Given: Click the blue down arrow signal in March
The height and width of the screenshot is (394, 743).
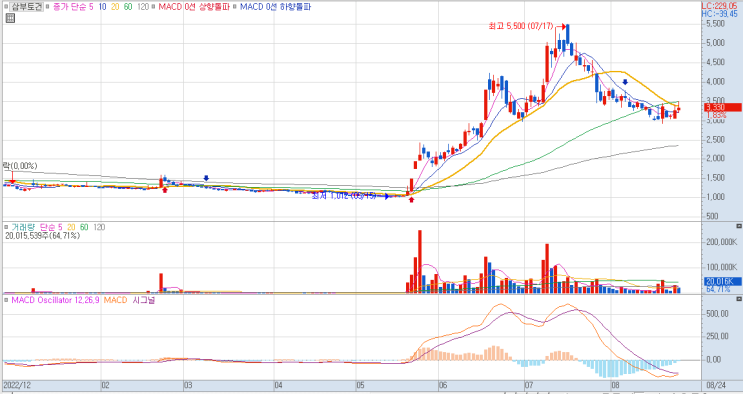Looking at the screenshot, I should [206, 178].
